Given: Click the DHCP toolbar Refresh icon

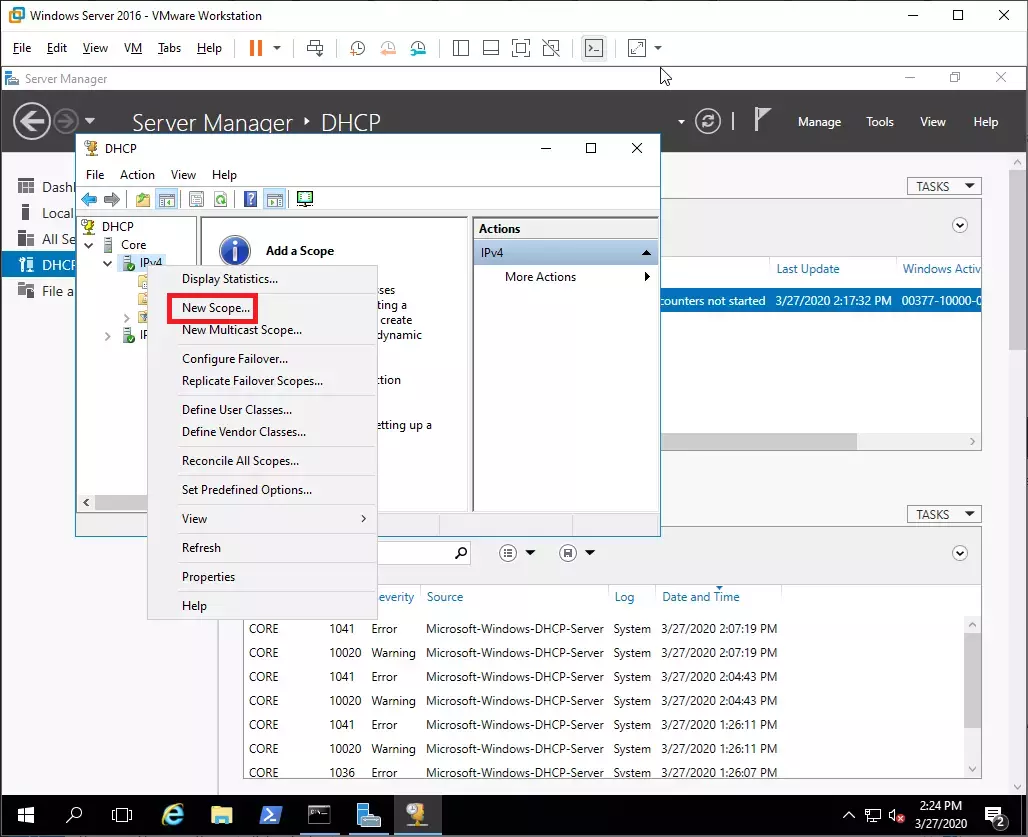Looking at the screenshot, I should (220, 199).
